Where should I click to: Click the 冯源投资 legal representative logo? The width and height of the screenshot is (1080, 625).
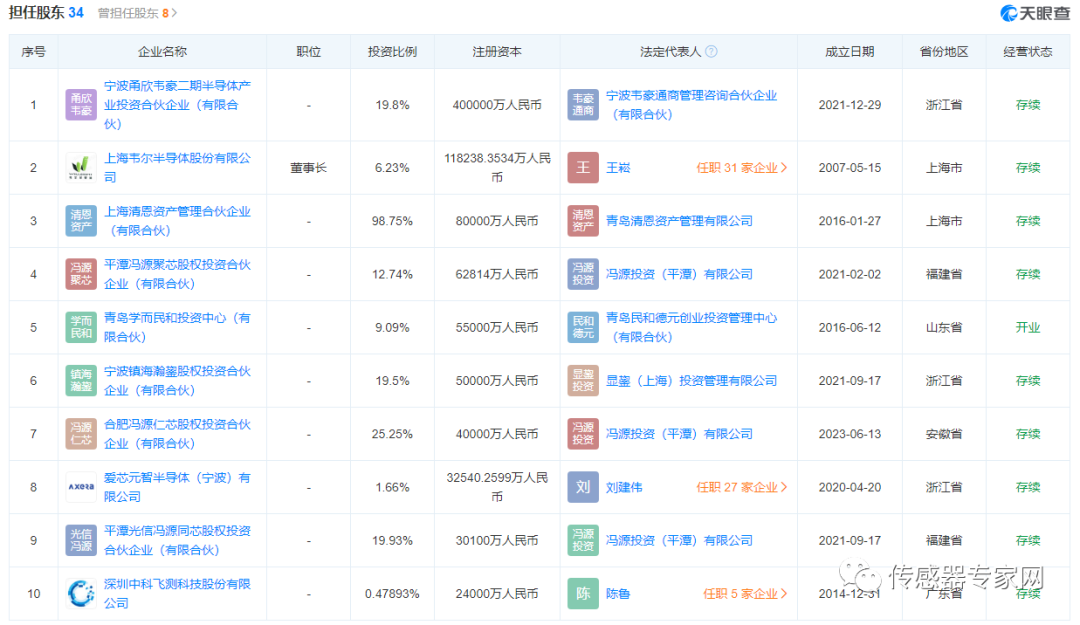coord(583,273)
